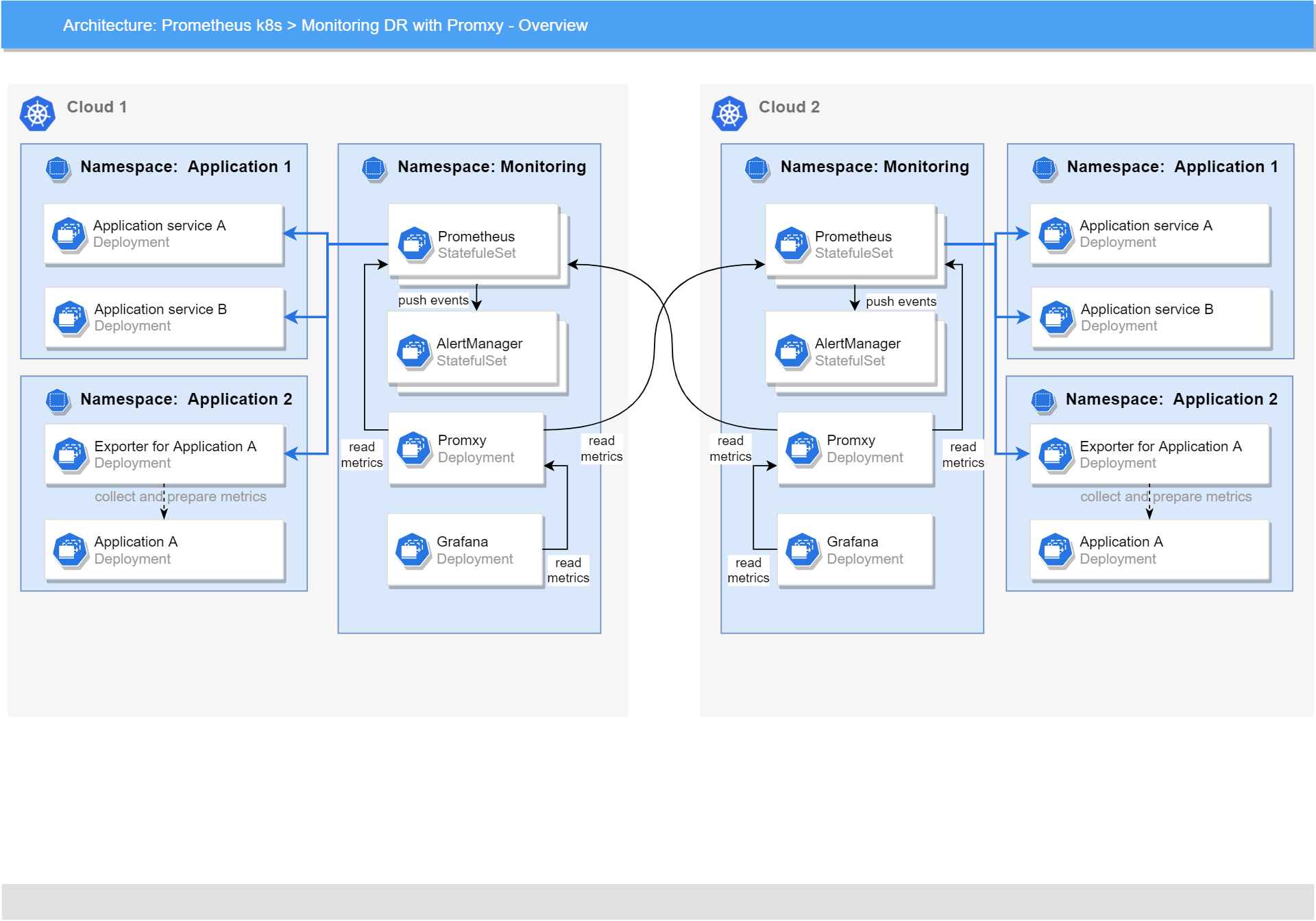Select 'read metrics' label beside Cloud 2 Grafana
The height and width of the screenshot is (921, 1316).
click(x=748, y=571)
